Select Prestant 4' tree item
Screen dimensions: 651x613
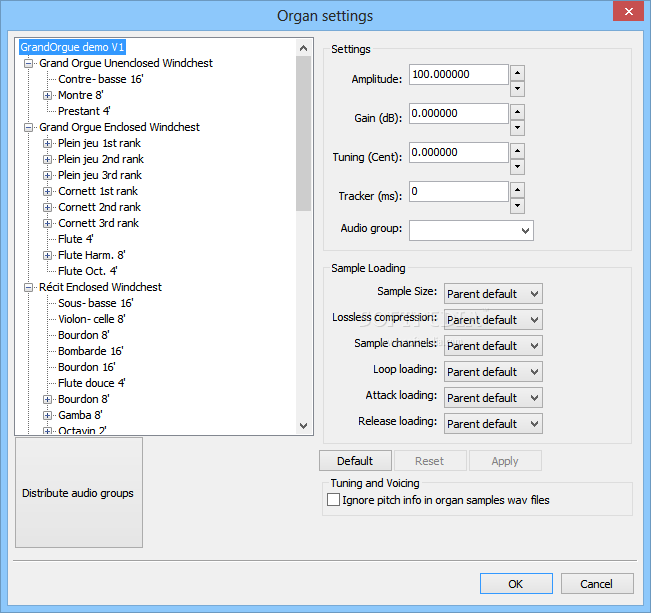pos(84,111)
